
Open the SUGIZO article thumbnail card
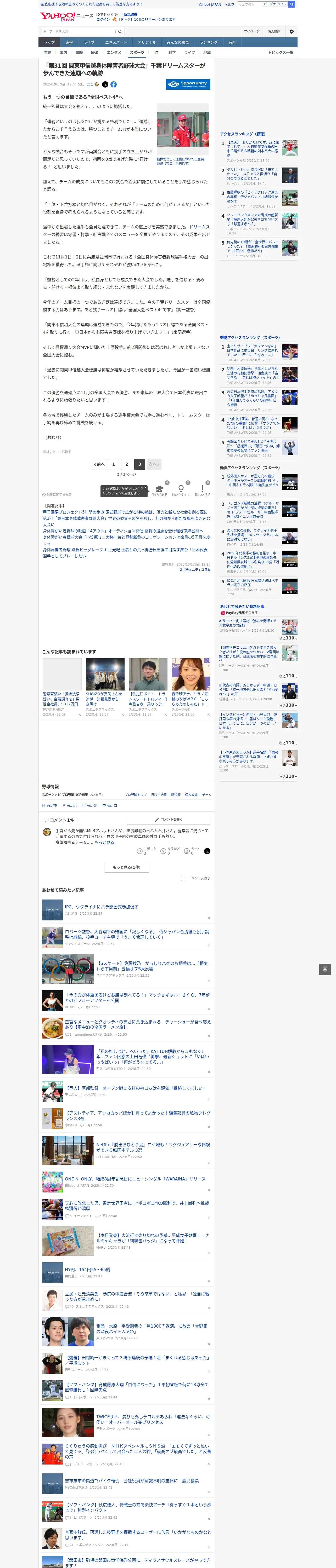click(105, 675)
